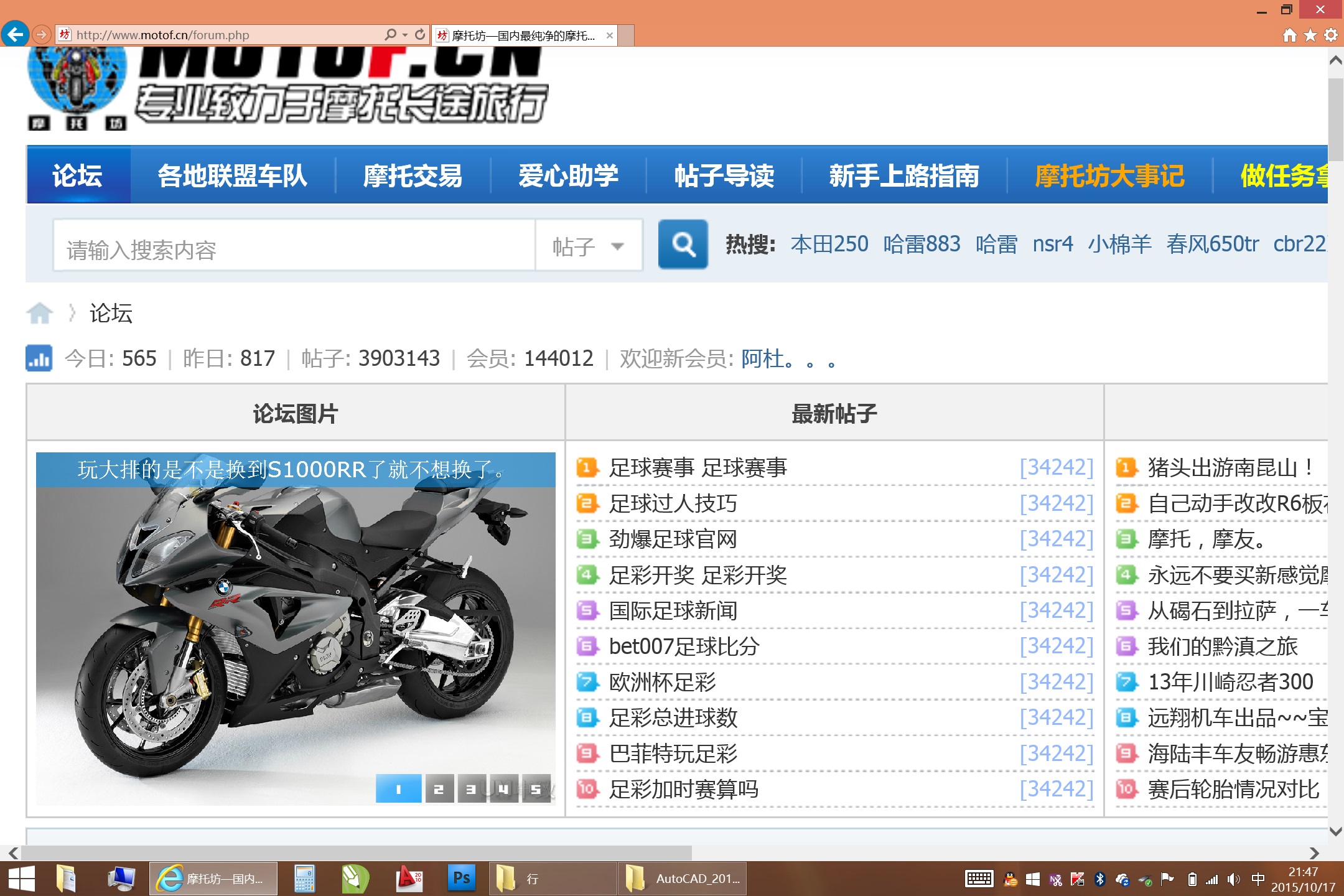Screen dimensions: 1344x896
Task: Open the File Explorer library taskbar icon
Action: (66, 879)
